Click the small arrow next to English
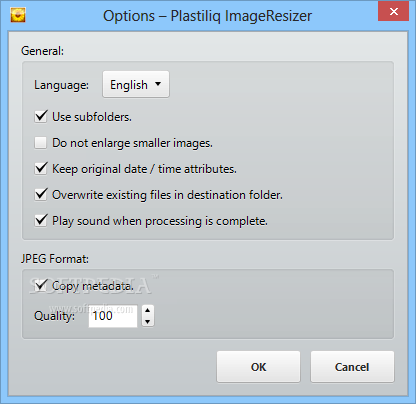 (158, 84)
